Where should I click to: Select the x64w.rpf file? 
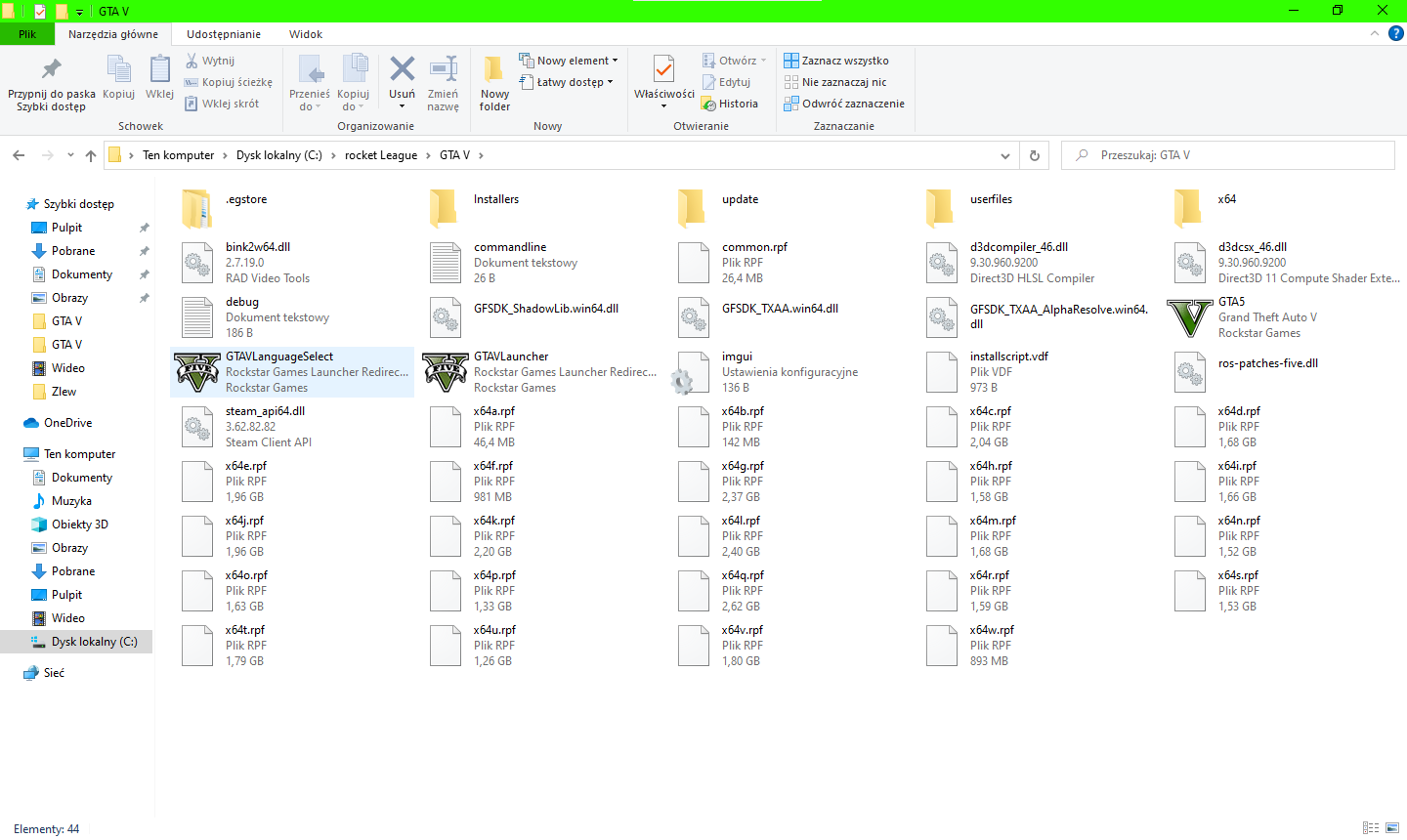coord(1036,646)
